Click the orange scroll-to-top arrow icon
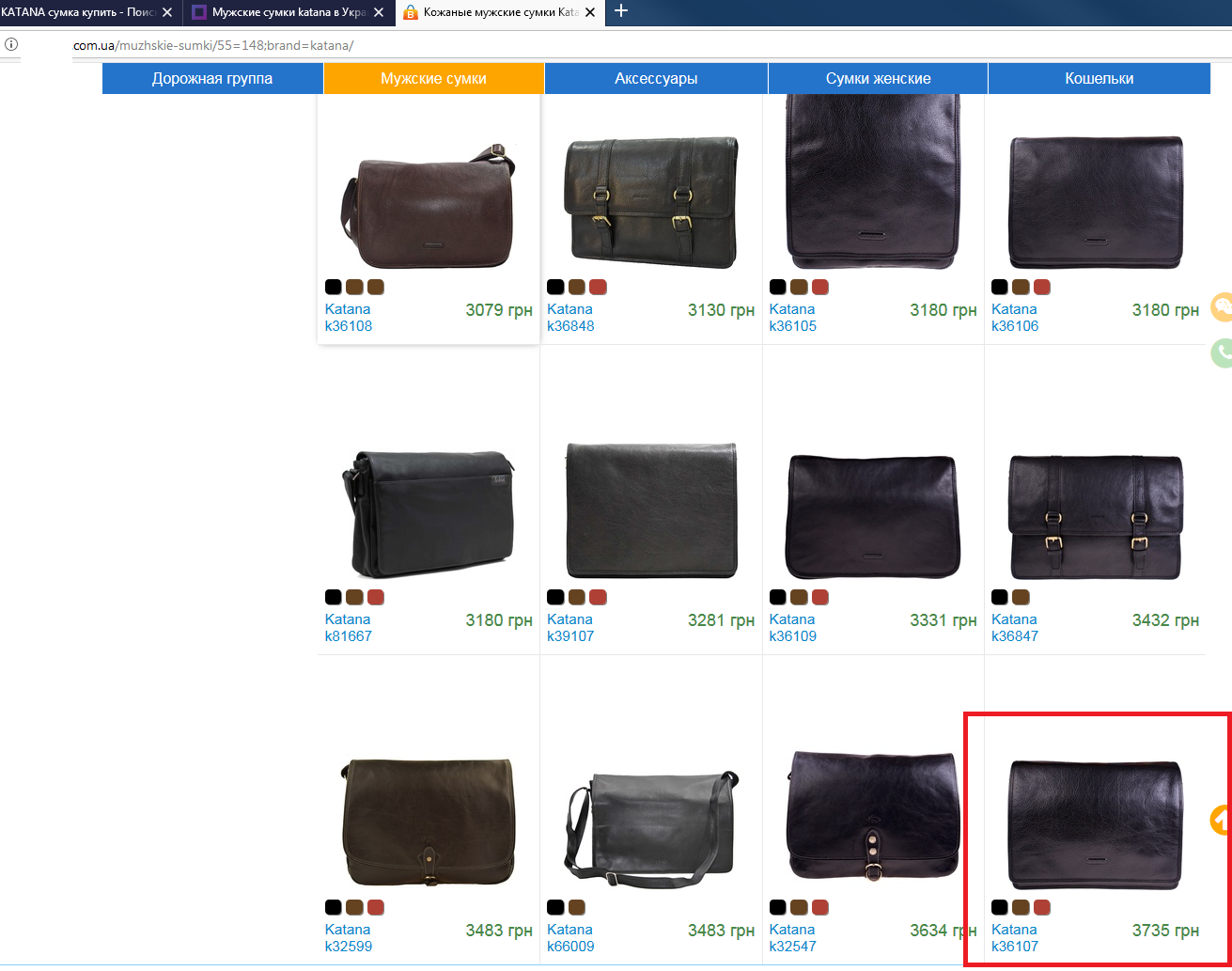The width and height of the screenshot is (1232, 971). (1221, 820)
